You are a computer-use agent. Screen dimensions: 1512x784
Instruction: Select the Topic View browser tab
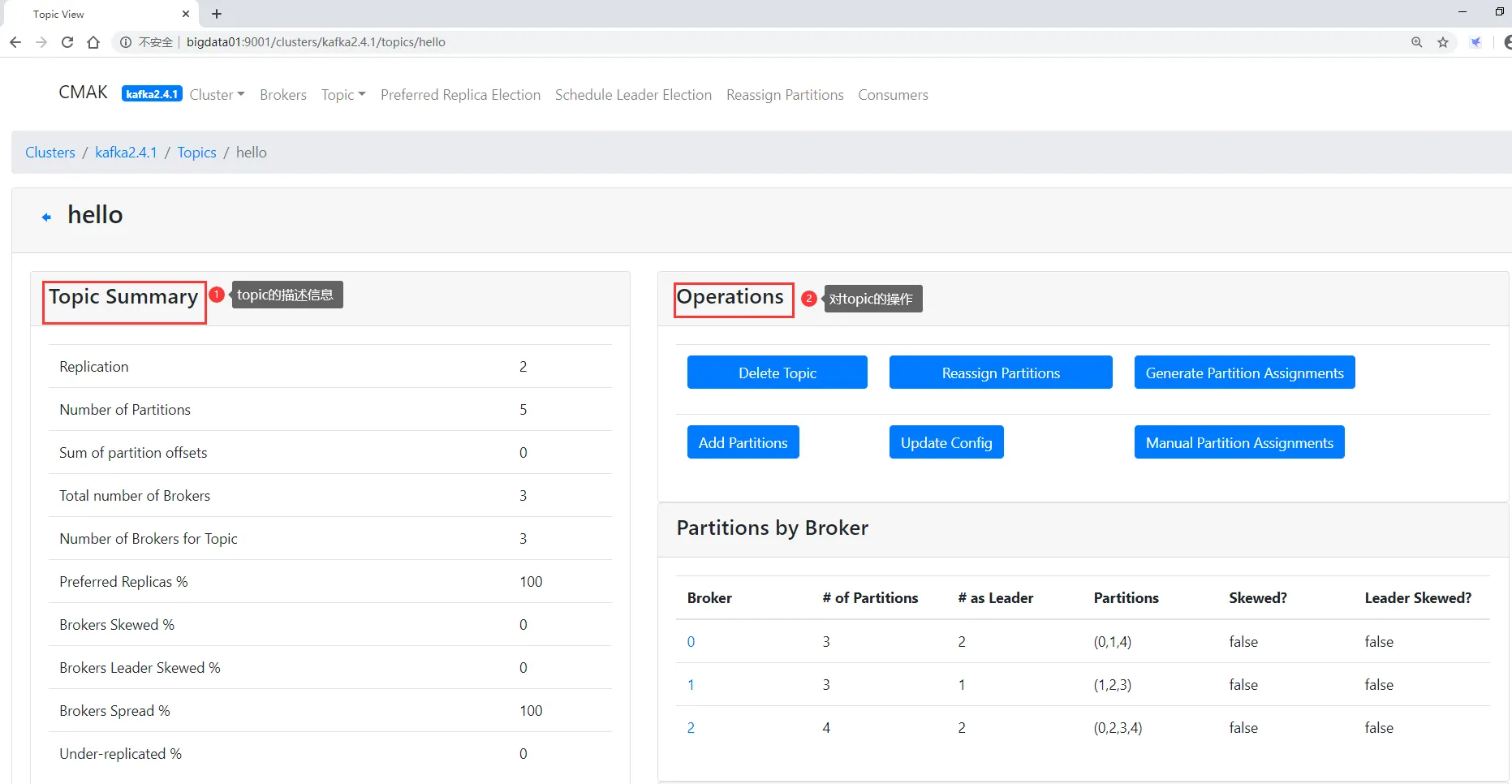pyautogui.click(x=100, y=14)
